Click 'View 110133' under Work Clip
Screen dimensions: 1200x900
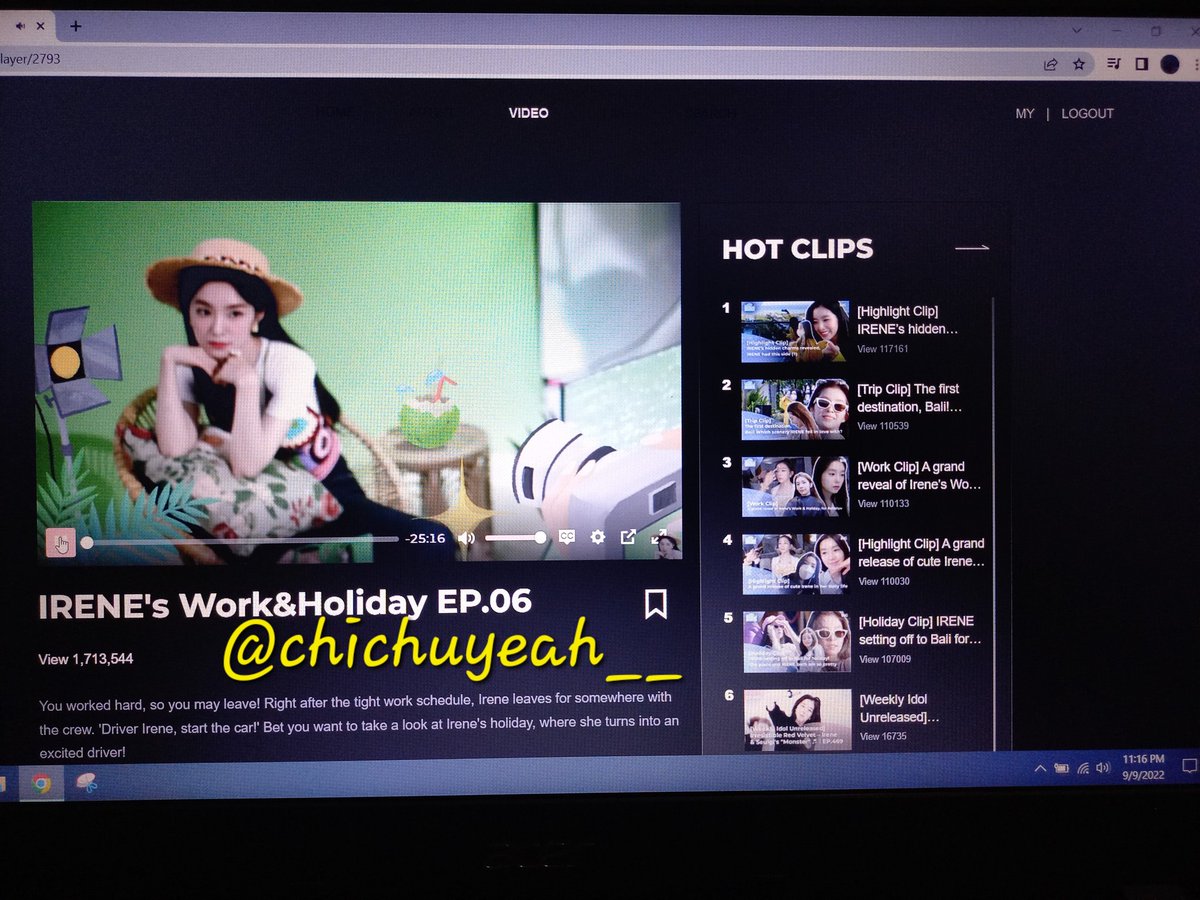[883, 503]
